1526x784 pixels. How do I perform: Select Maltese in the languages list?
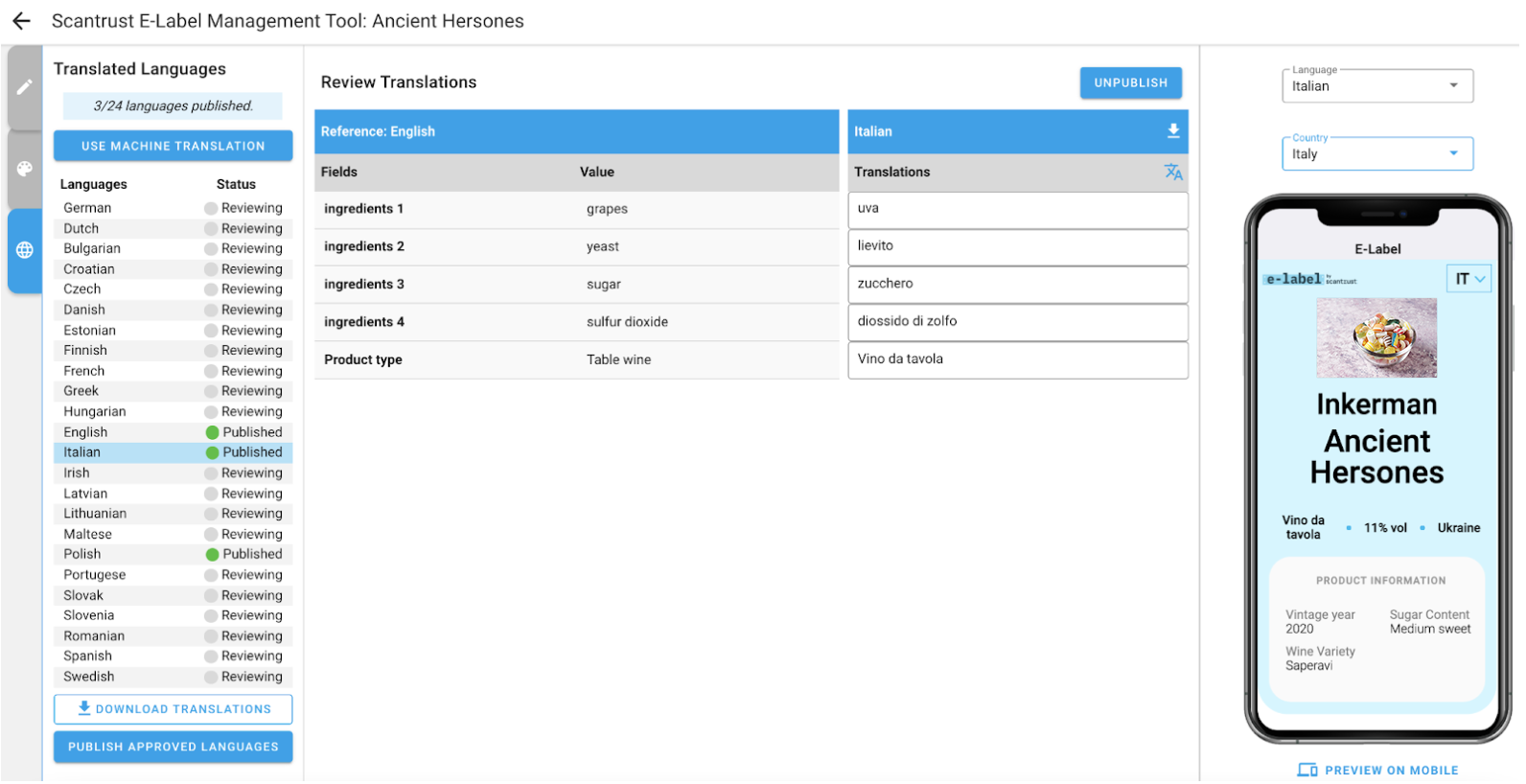tap(173, 536)
